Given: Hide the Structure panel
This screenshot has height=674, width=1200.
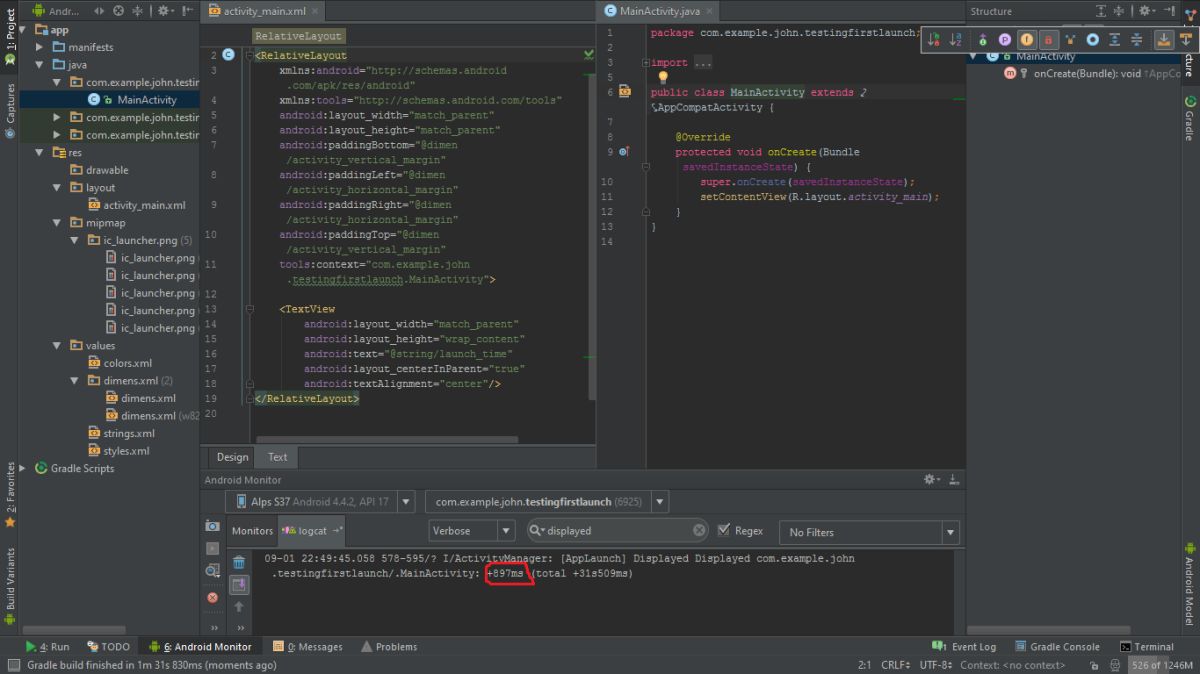Looking at the screenshot, I should click(1169, 11).
